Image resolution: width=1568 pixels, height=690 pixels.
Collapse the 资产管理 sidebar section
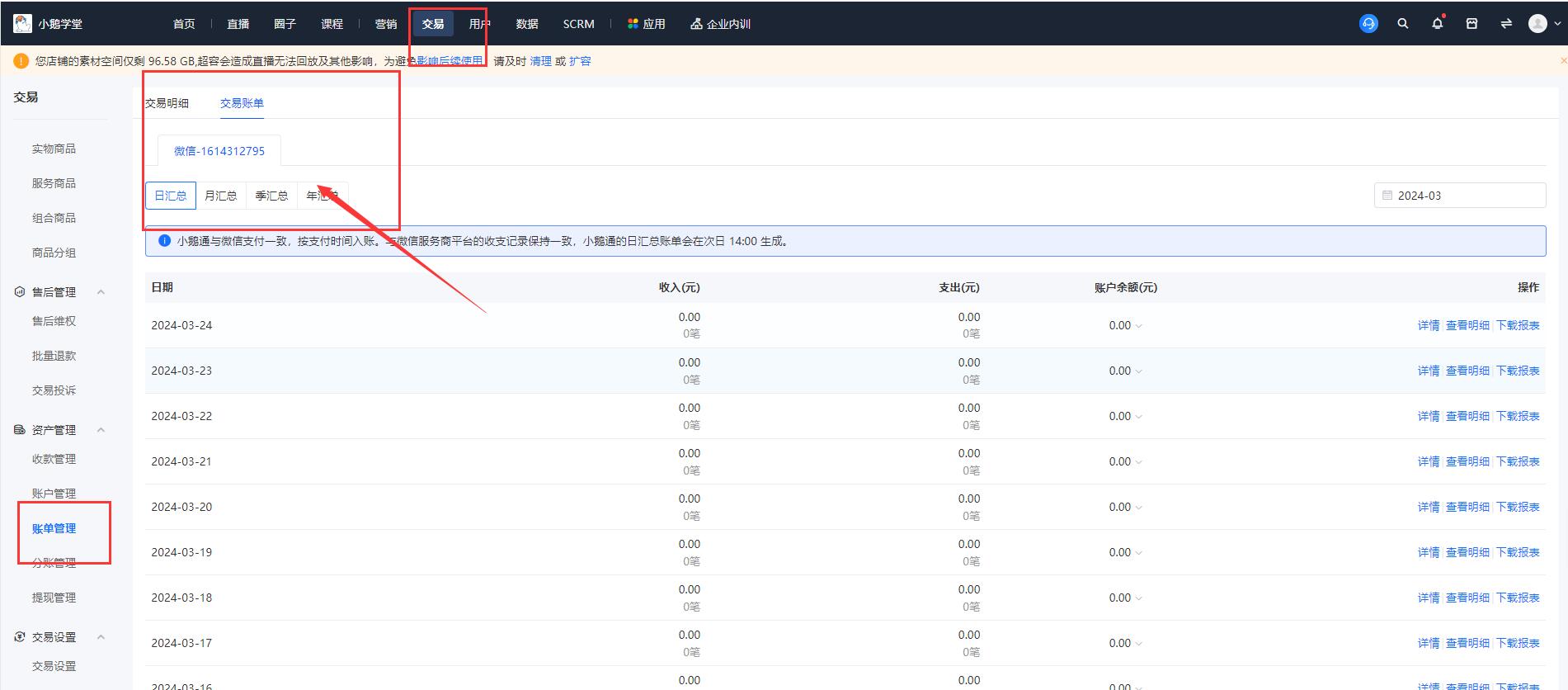[x=101, y=430]
